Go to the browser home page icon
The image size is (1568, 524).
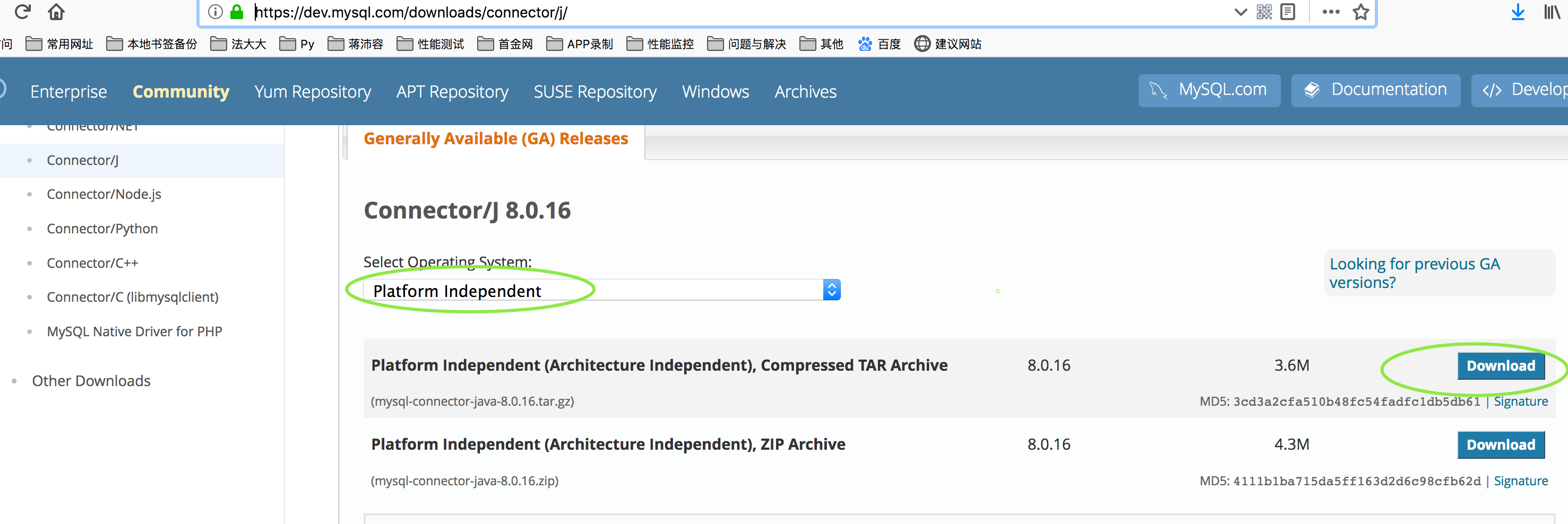(56, 12)
